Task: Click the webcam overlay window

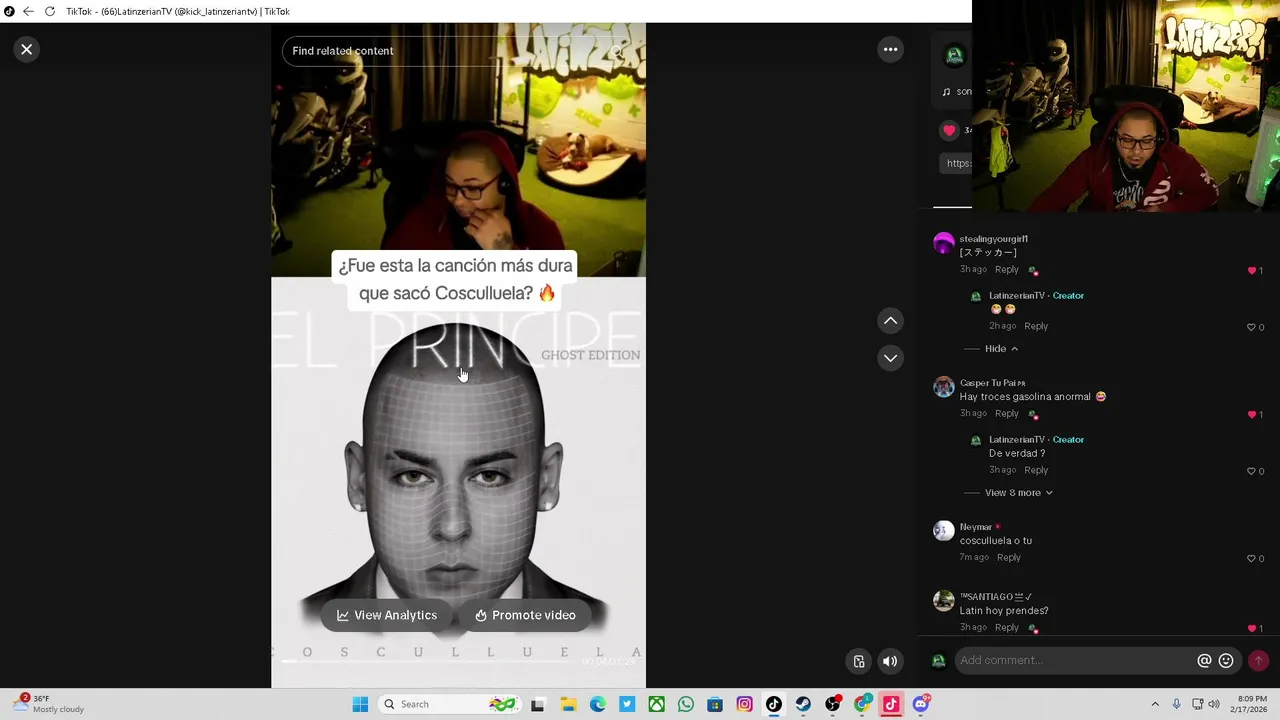Action: tap(1126, 106)
